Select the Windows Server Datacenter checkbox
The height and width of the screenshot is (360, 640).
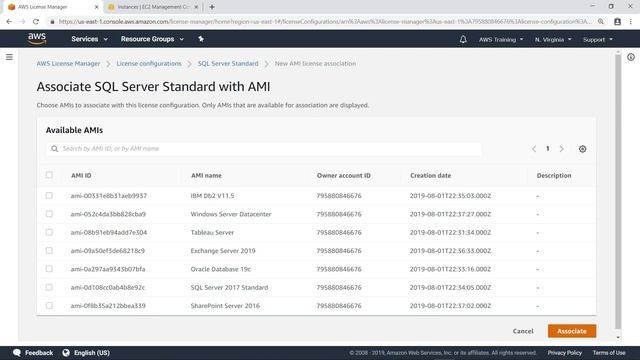pos(49,214)
